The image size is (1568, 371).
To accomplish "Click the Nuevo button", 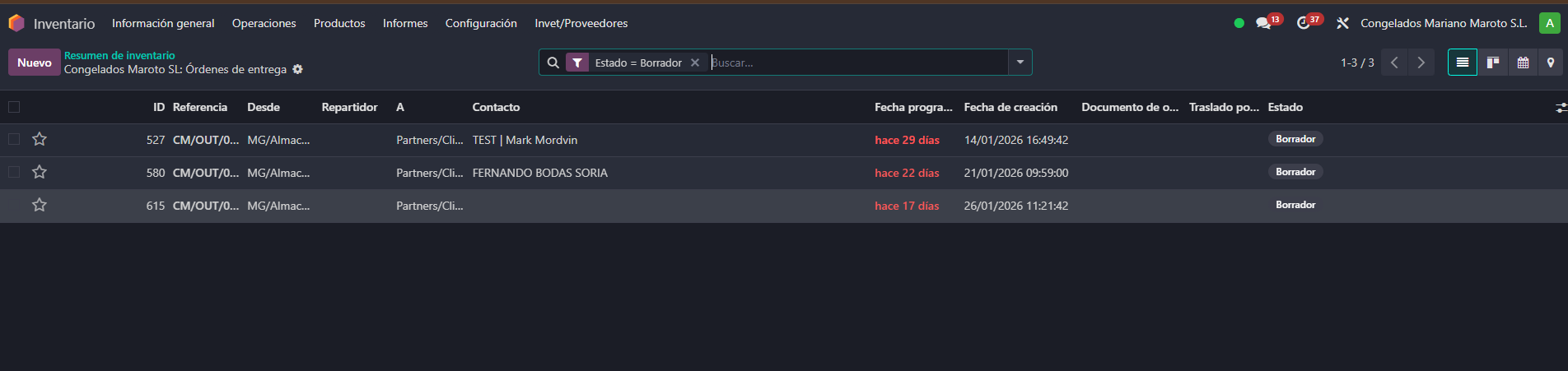I will click(x=35, y=63).
